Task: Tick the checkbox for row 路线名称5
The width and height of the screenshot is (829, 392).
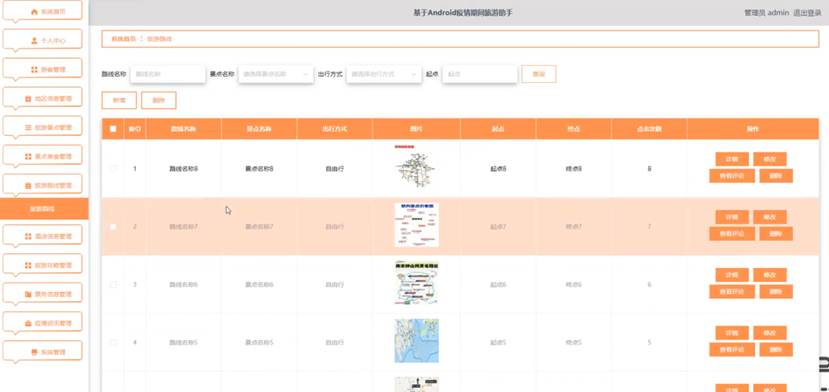Action: point(113,342)
